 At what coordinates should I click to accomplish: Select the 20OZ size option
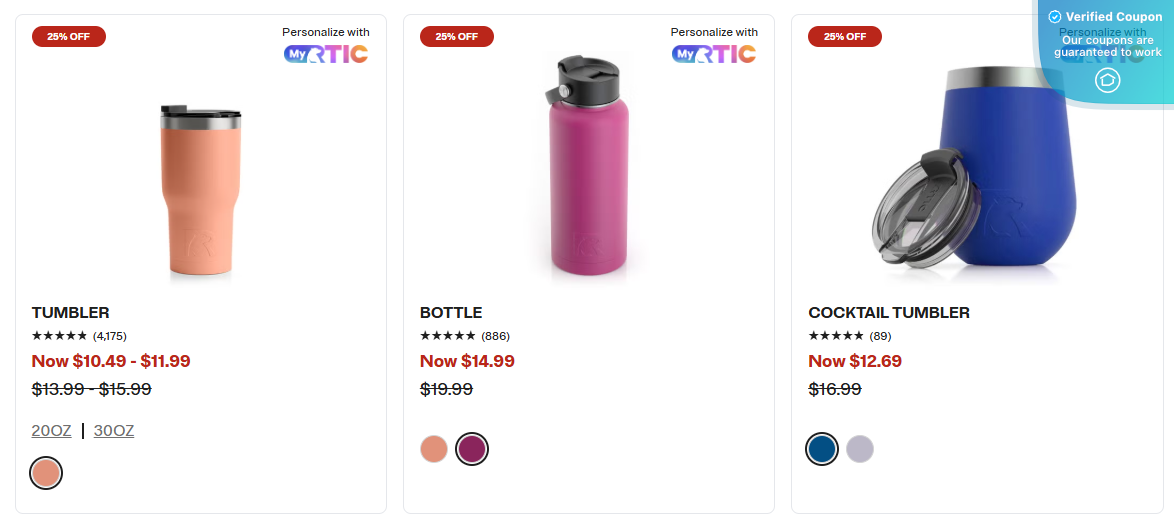(51, 431)
